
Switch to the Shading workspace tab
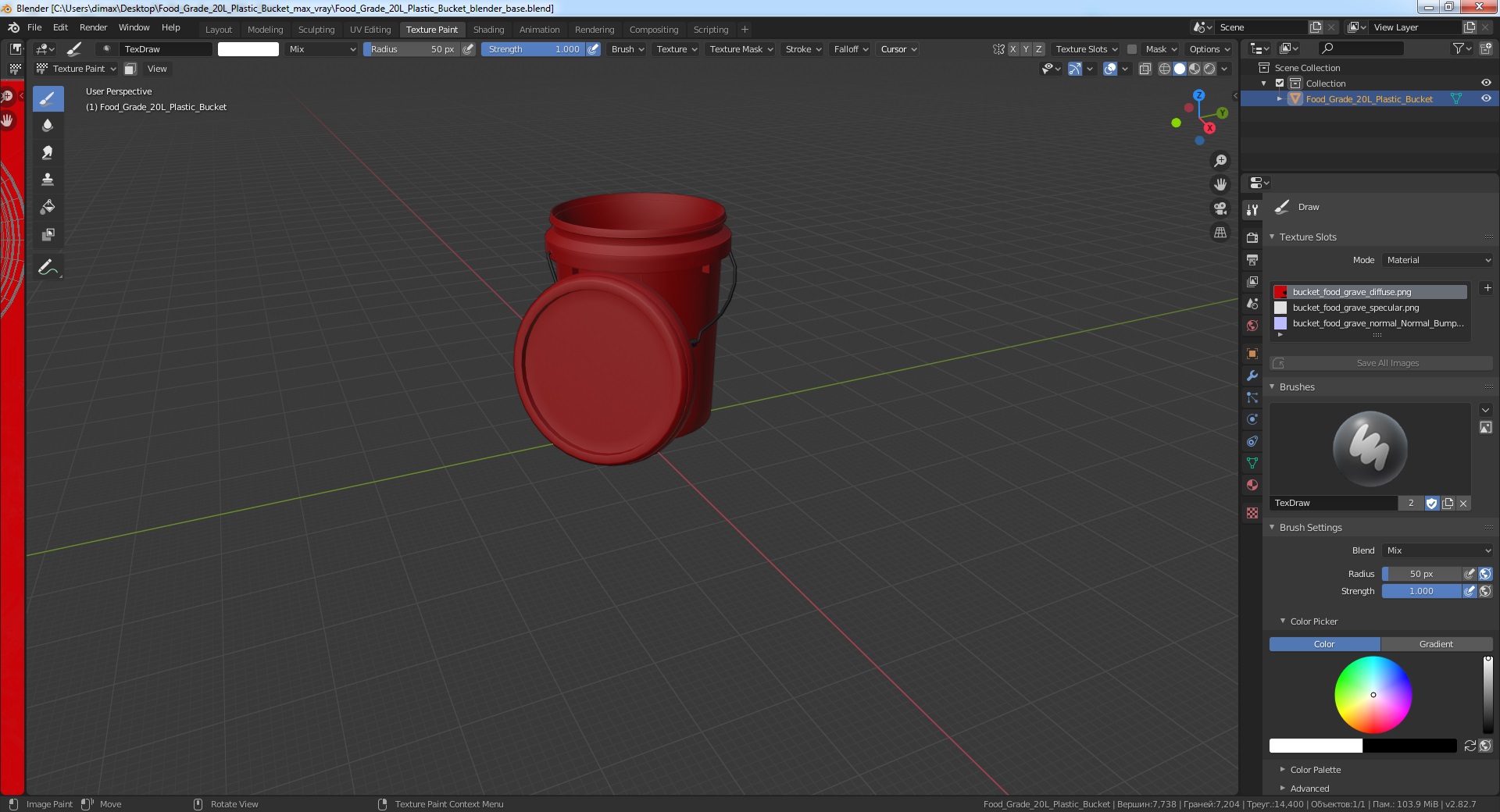coord(488,30)
